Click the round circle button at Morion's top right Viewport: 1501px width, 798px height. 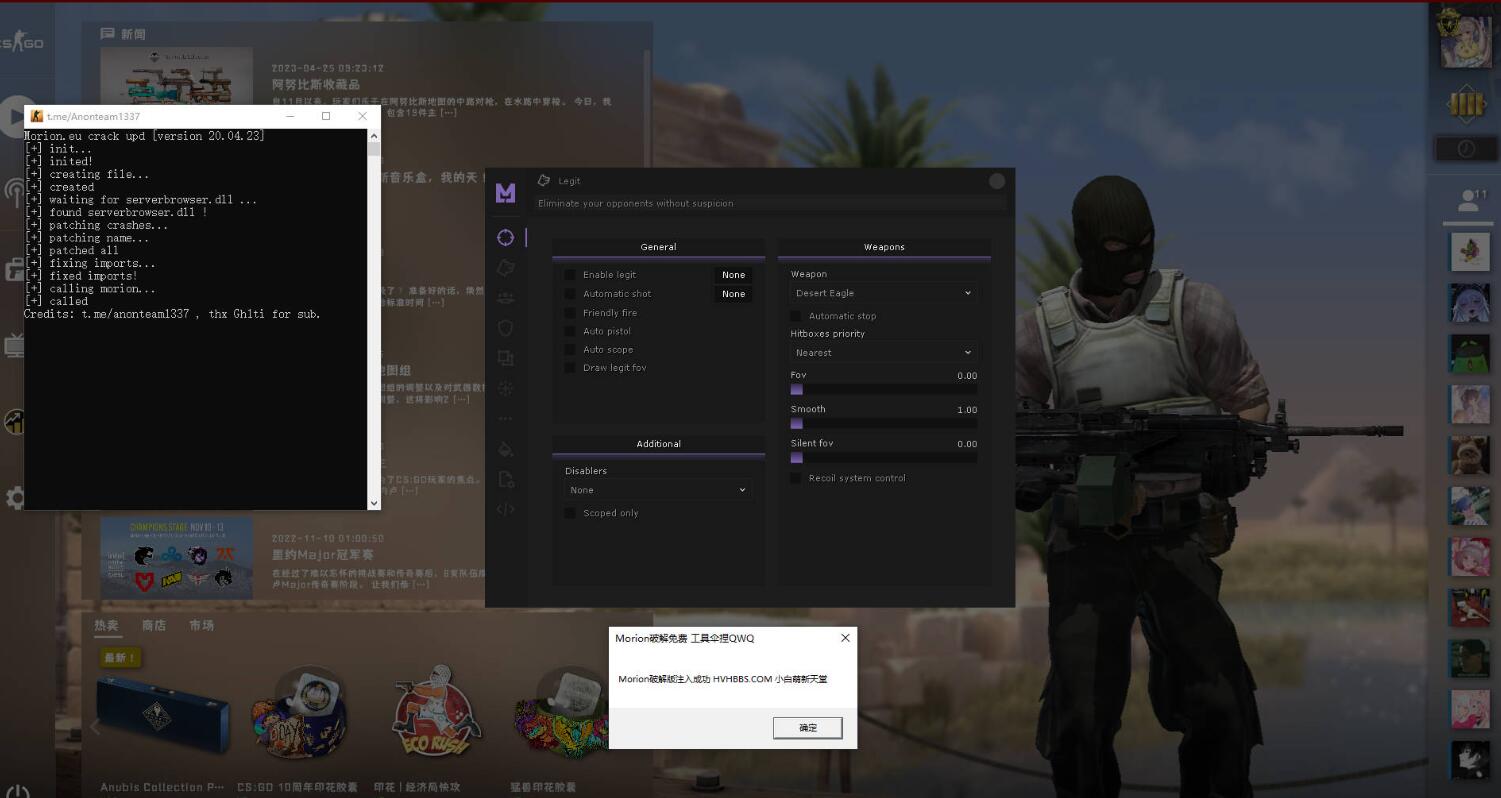[x=997, y=181]
